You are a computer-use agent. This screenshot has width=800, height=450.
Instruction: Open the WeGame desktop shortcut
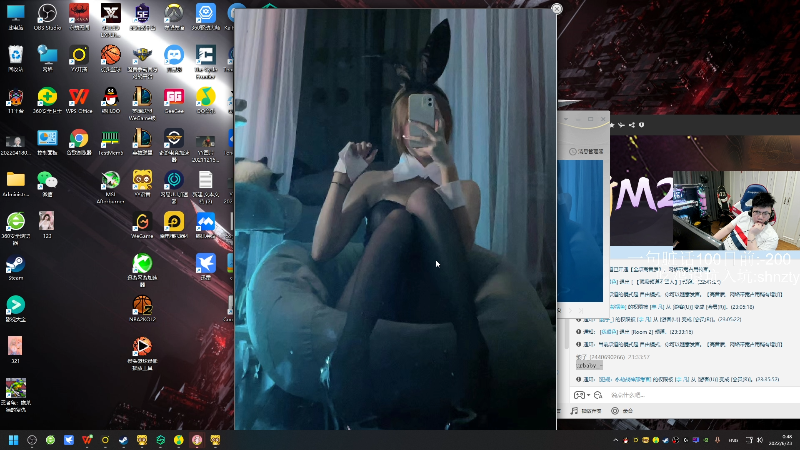coord(142,226)
